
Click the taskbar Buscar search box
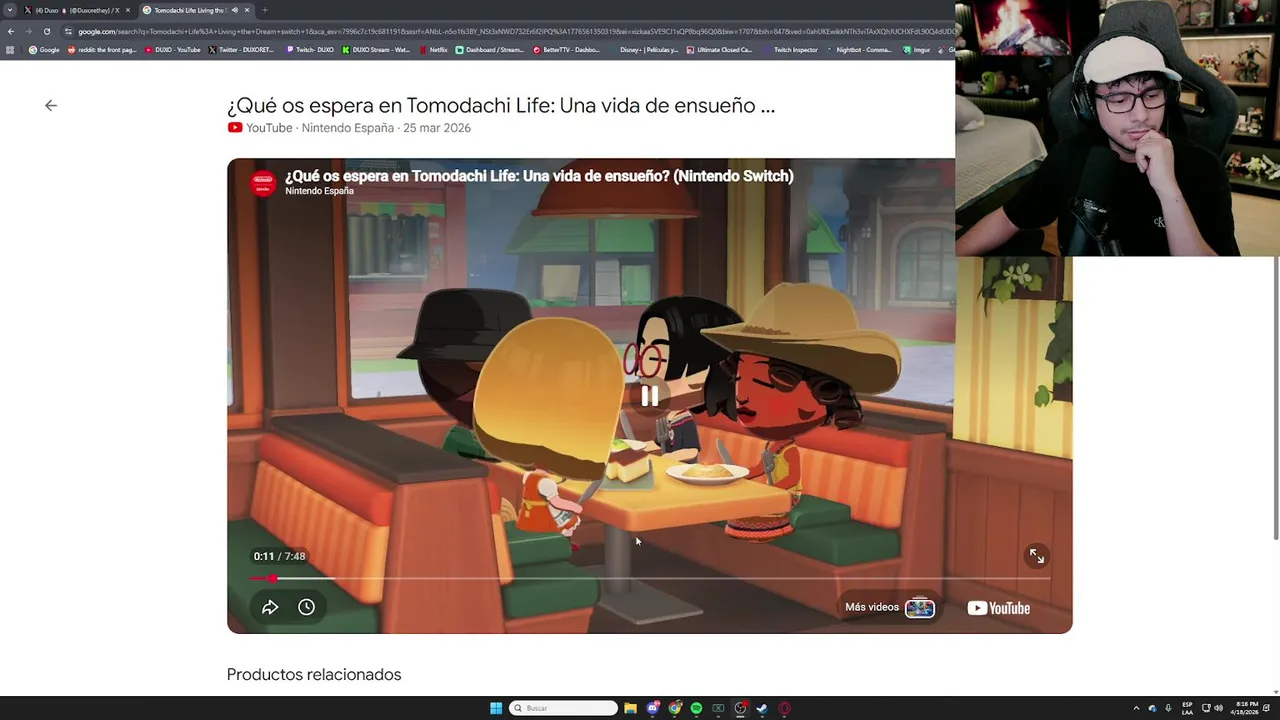pyautogui.click(x=563, y=708)
